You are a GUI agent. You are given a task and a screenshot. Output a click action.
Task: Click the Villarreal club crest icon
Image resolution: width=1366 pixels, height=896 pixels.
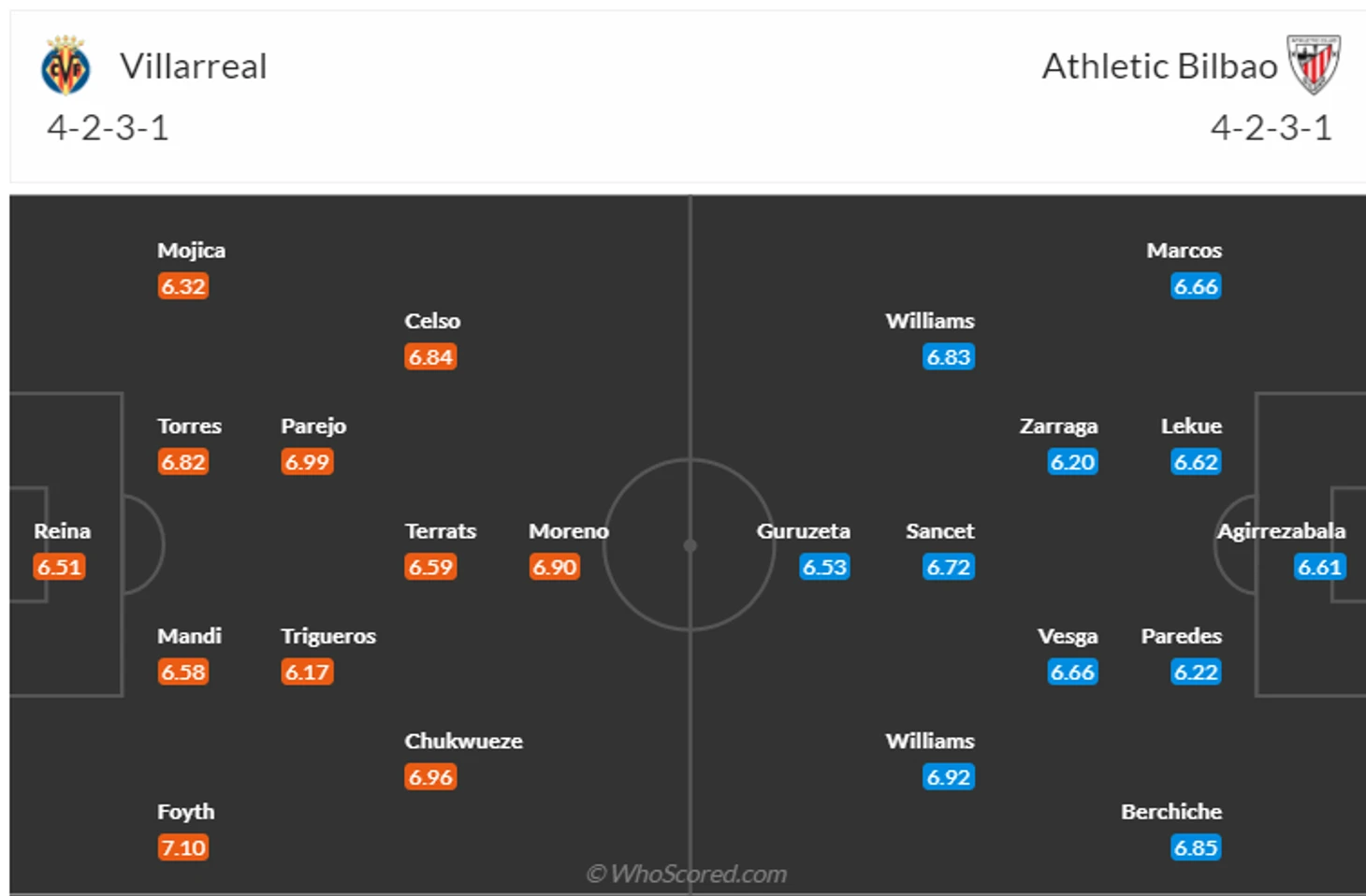coord(65,66)
